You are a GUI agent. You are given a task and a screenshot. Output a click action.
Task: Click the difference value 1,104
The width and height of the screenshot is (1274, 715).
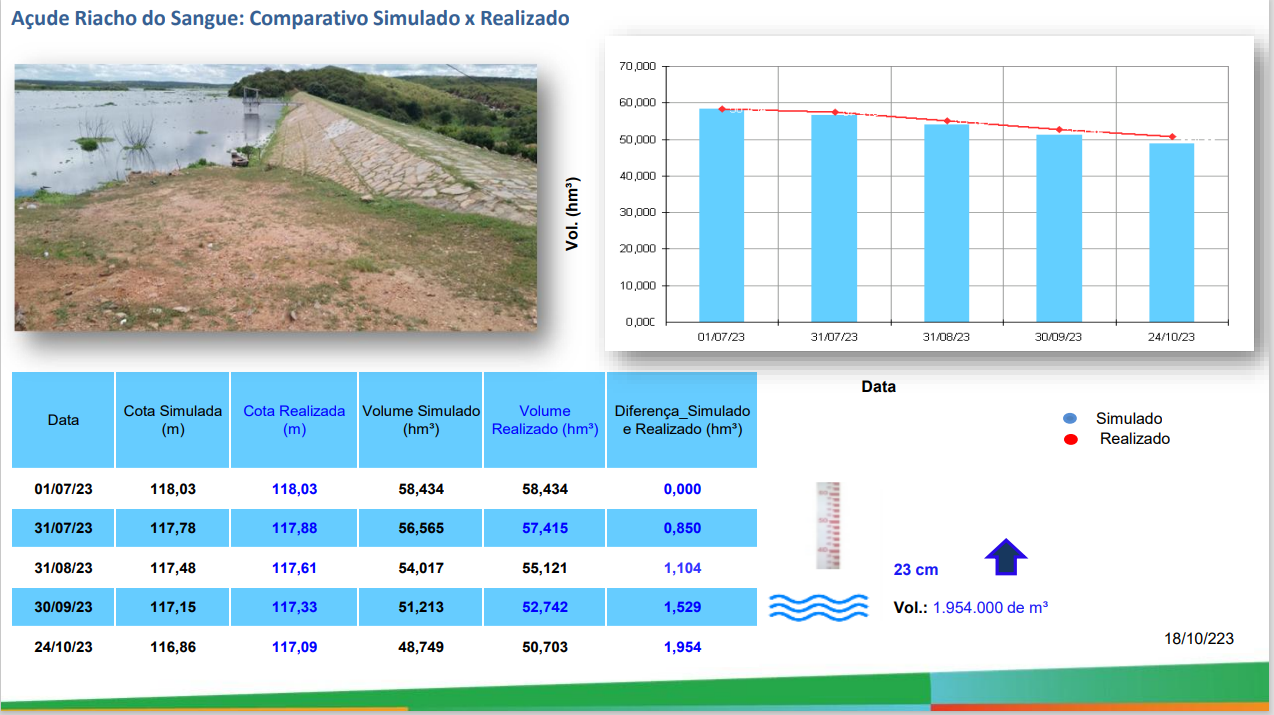coord(682,568)
